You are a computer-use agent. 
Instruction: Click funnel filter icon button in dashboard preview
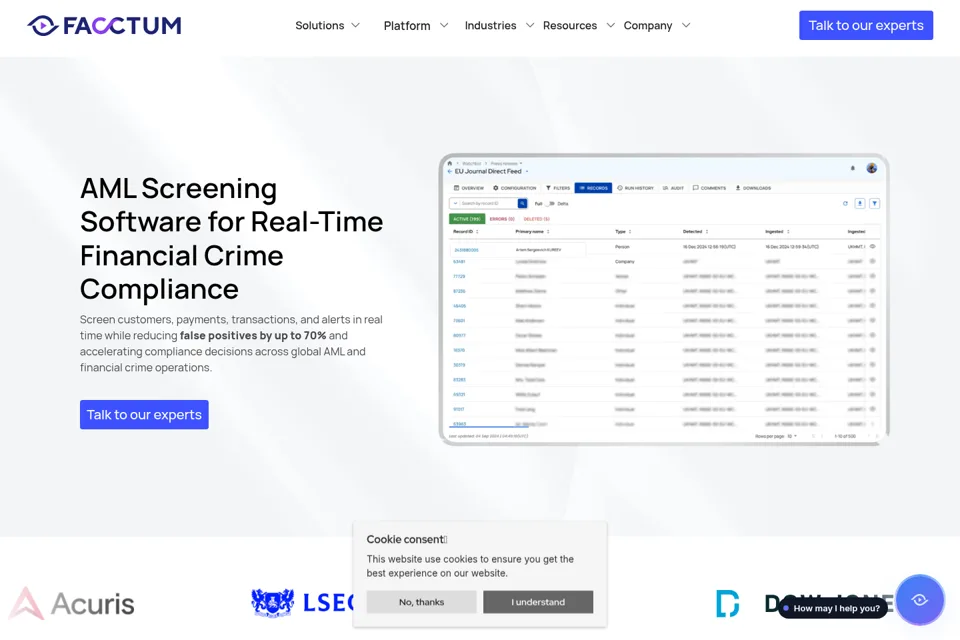(x=874, y=203)
